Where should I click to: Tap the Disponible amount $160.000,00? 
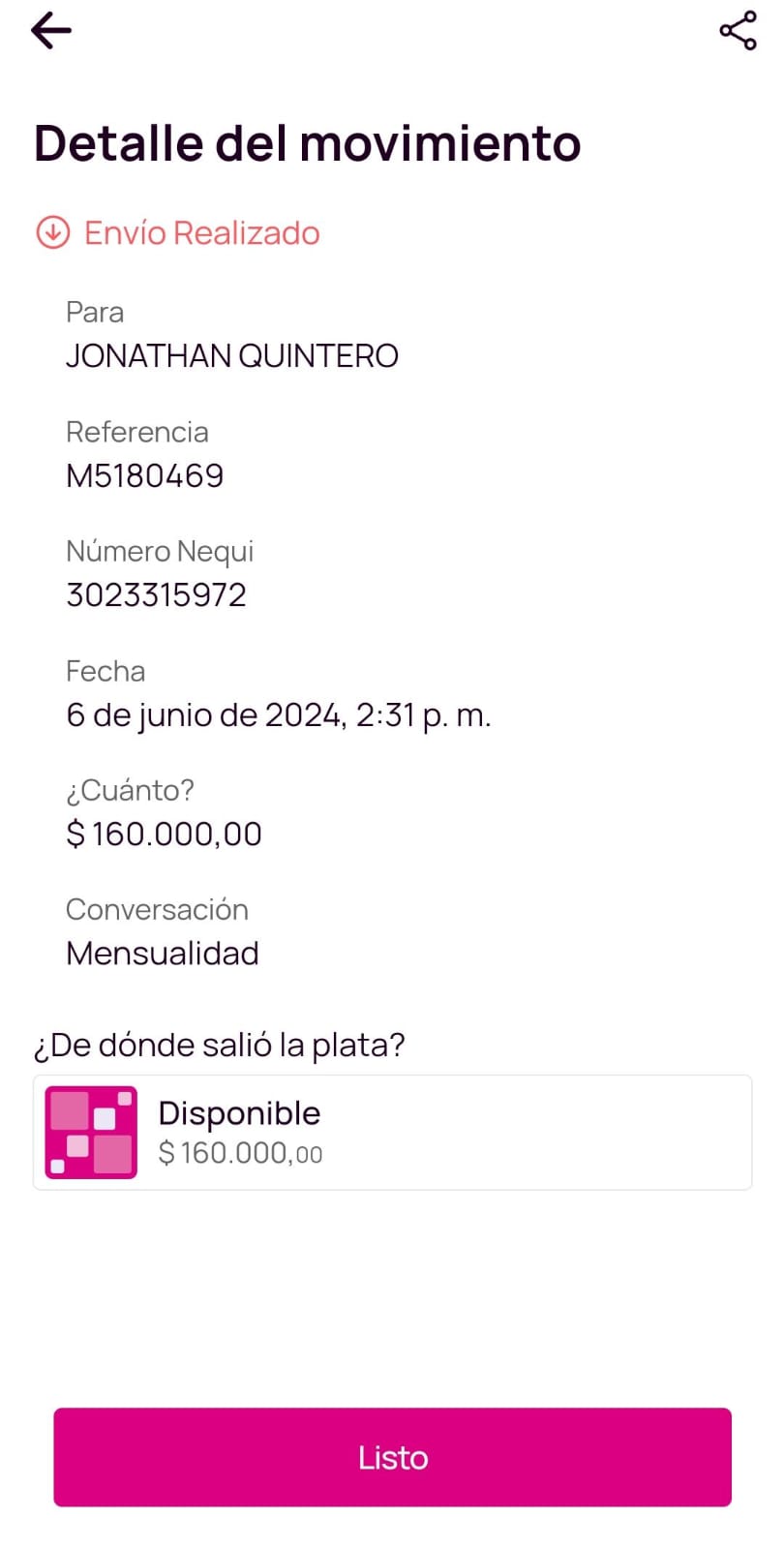click(x=240, y=1153)
